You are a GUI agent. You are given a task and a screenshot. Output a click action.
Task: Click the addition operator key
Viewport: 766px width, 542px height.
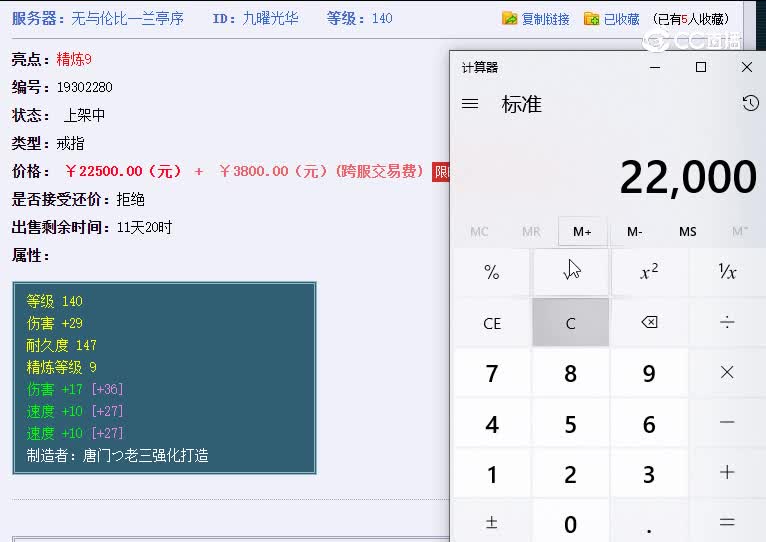(x=727, y=473)
